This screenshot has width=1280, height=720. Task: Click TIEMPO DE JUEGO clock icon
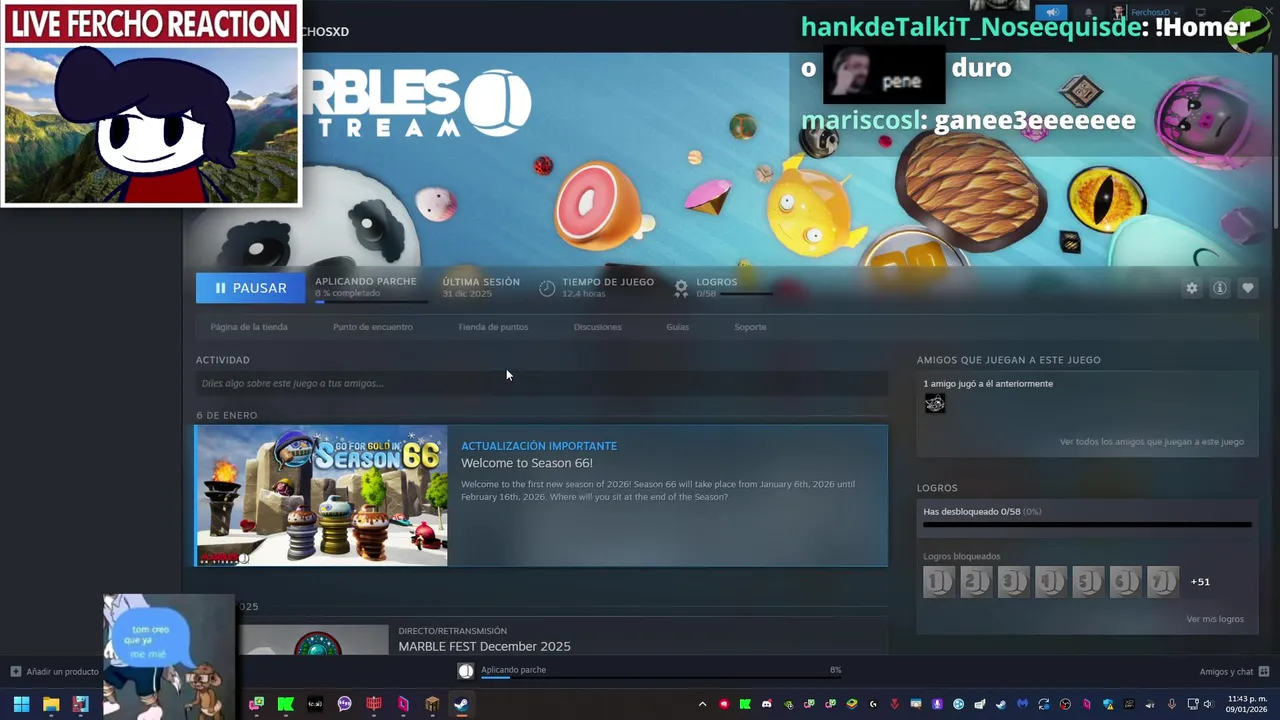(547, 288)
